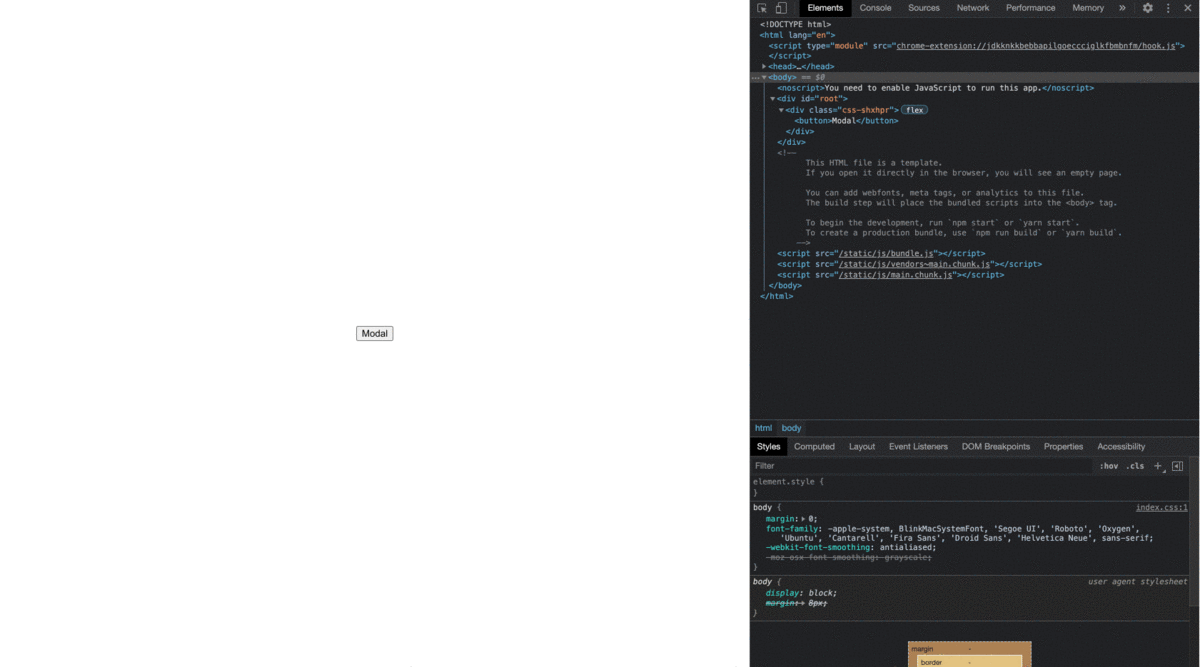Viewport: 1200px width, 671px height.
Task: Toggle the :hov pseudo-class pane
Action: pyautogui.click(x=1110, y=466)
